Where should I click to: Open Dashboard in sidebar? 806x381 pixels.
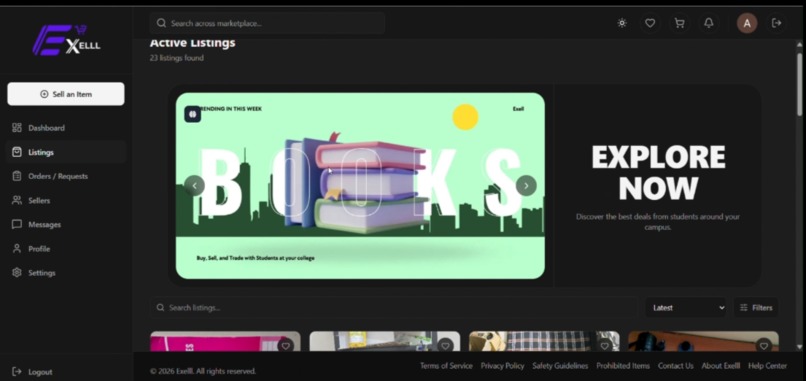click(x=66, y=128)
